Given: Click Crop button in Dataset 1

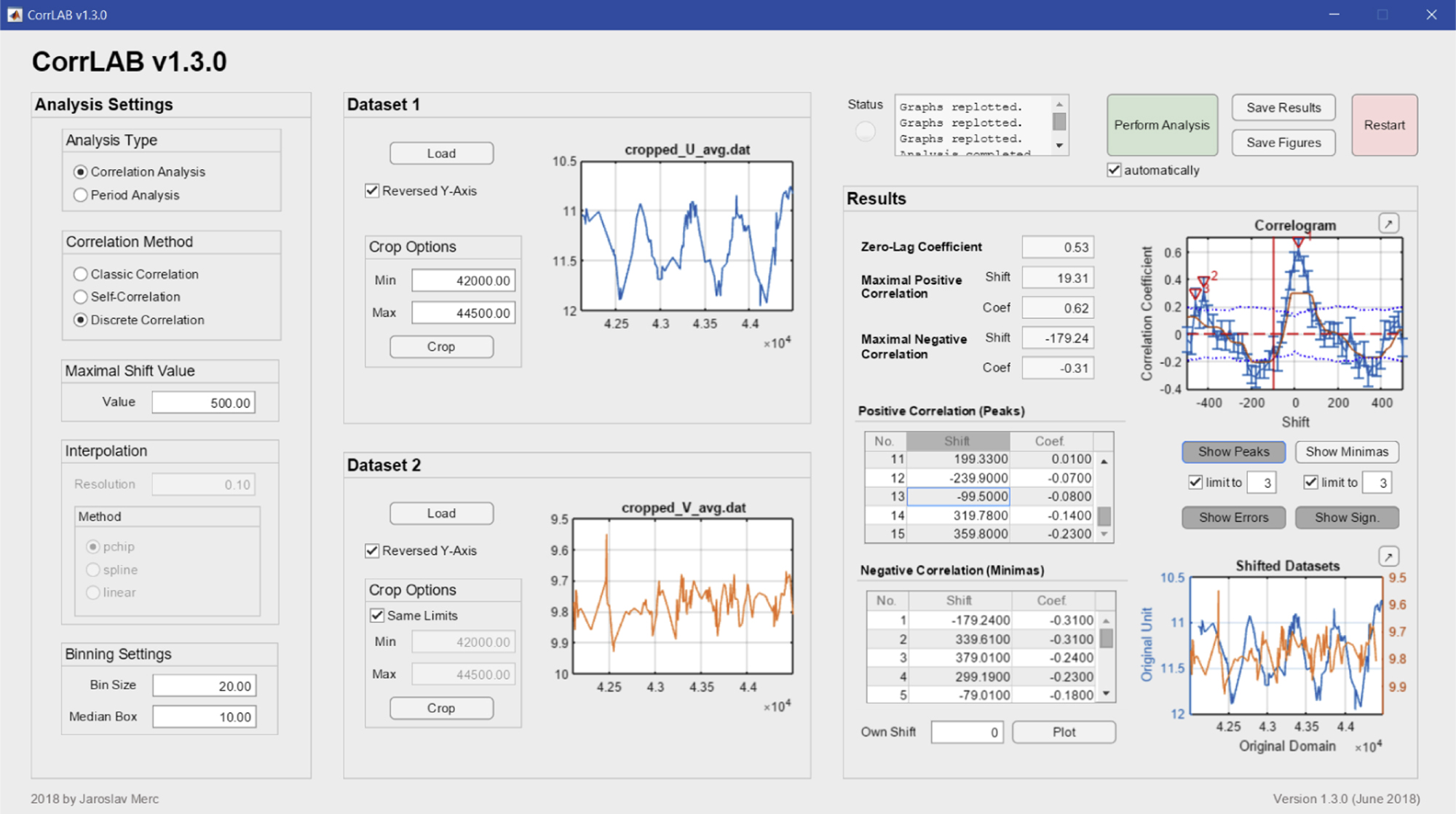Looking at the screenshot, I should coord(441,347).
